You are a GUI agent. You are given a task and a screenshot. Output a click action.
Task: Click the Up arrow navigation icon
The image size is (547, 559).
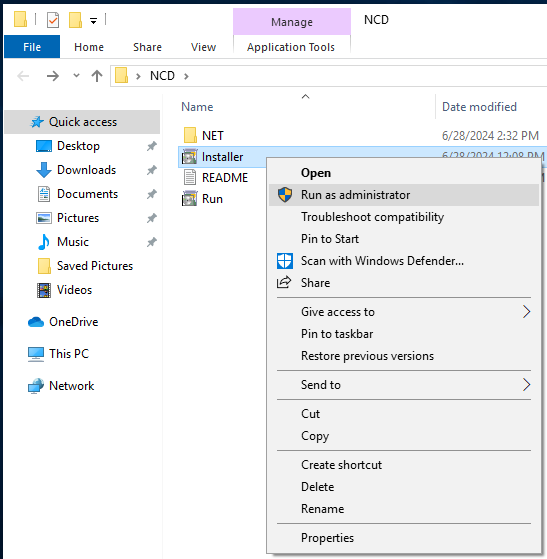click(x=97, y=76)
